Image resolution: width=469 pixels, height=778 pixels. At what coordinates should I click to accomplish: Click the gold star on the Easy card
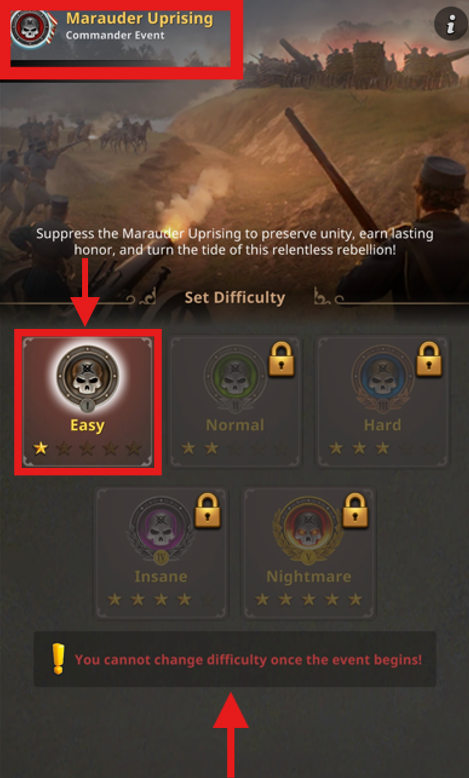[40, 449]
